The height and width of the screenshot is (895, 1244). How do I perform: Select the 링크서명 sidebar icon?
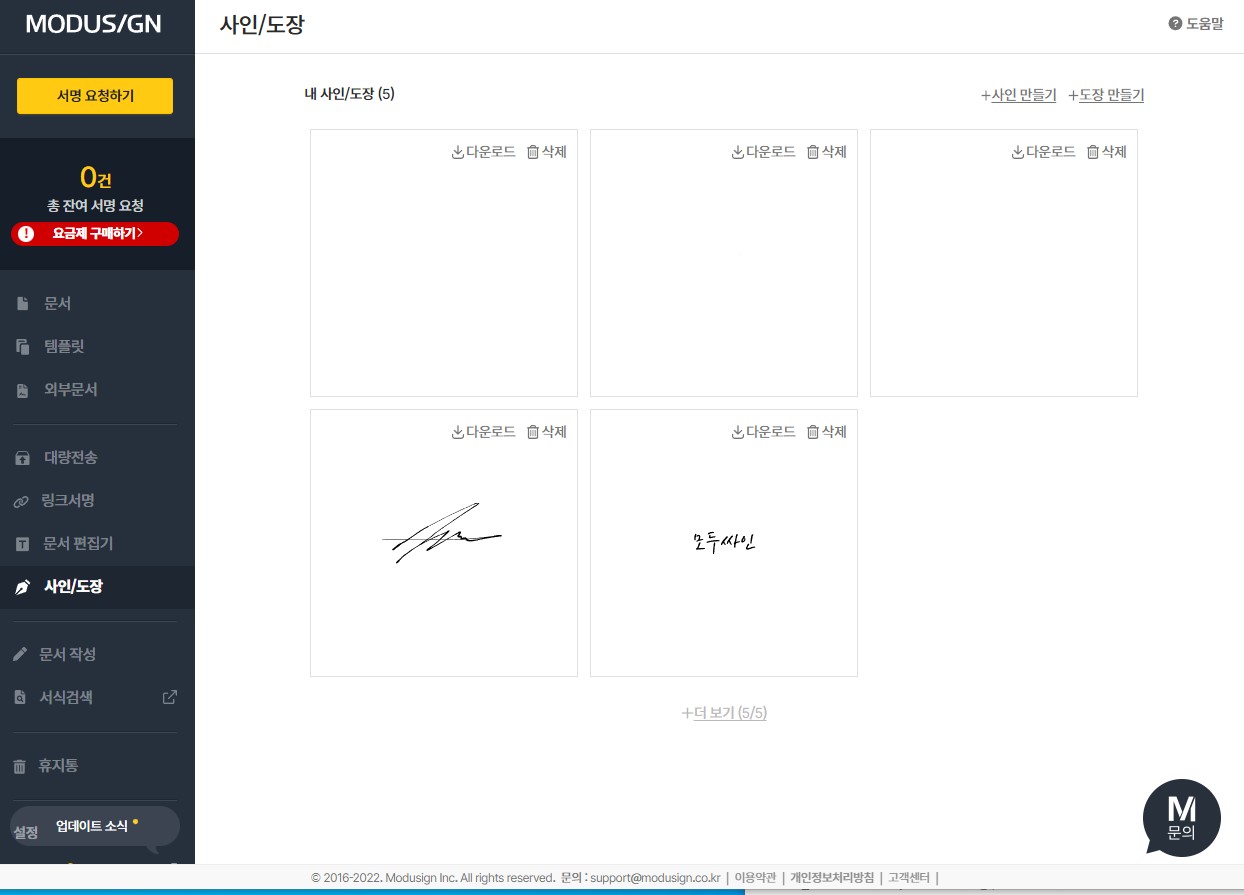22,500
